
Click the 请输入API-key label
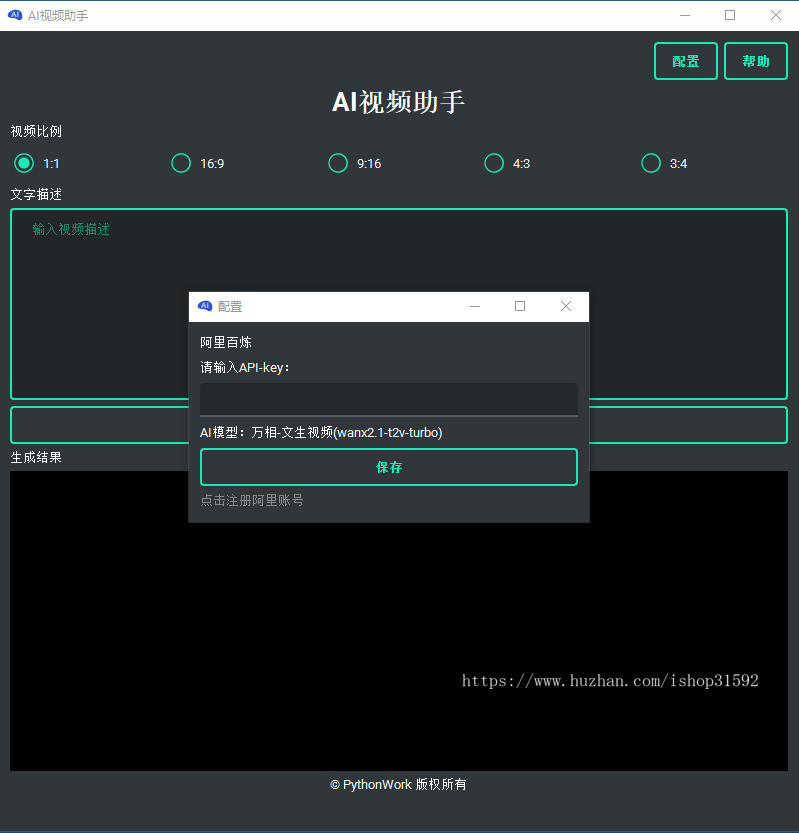(245, 367)
